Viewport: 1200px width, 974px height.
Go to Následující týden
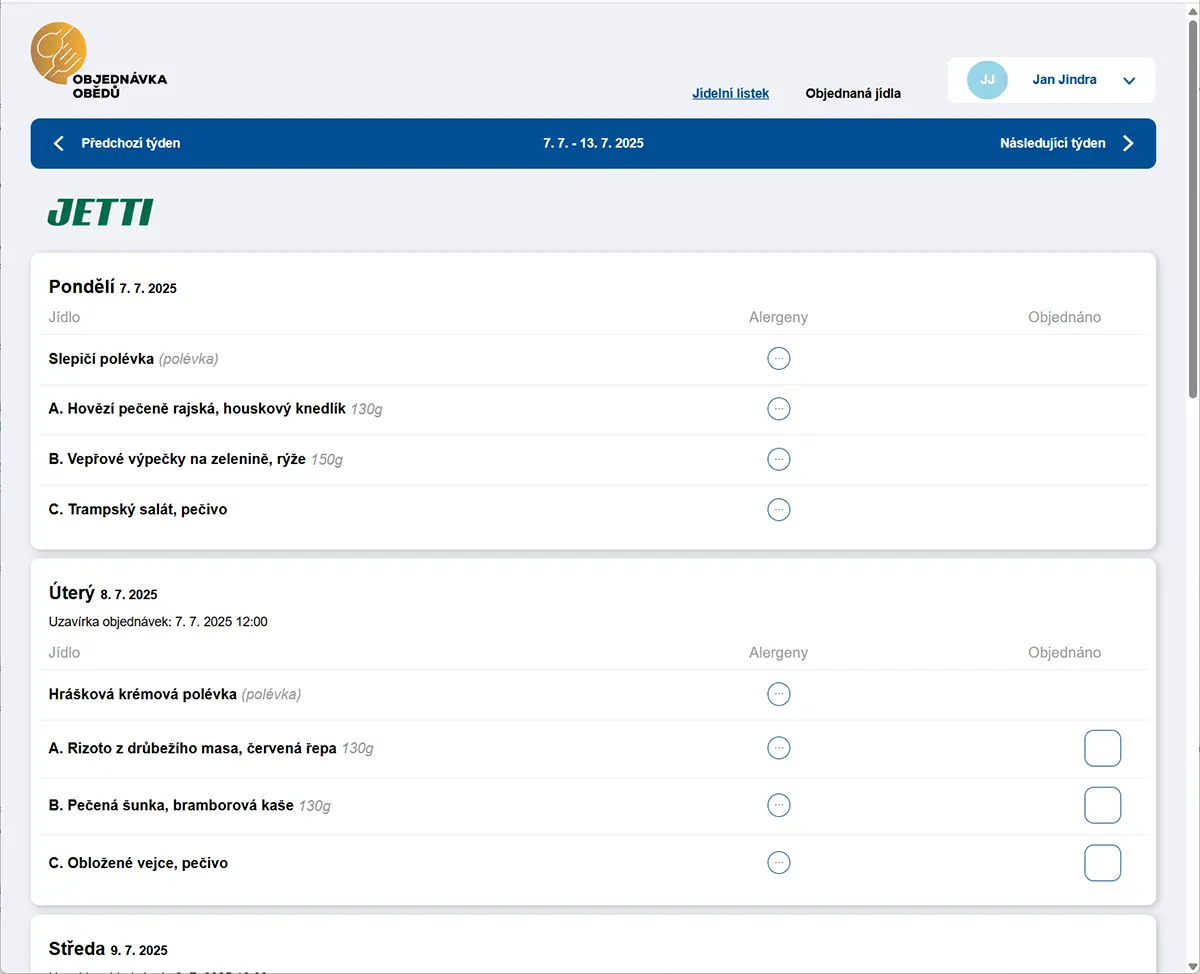[1066, 143]
